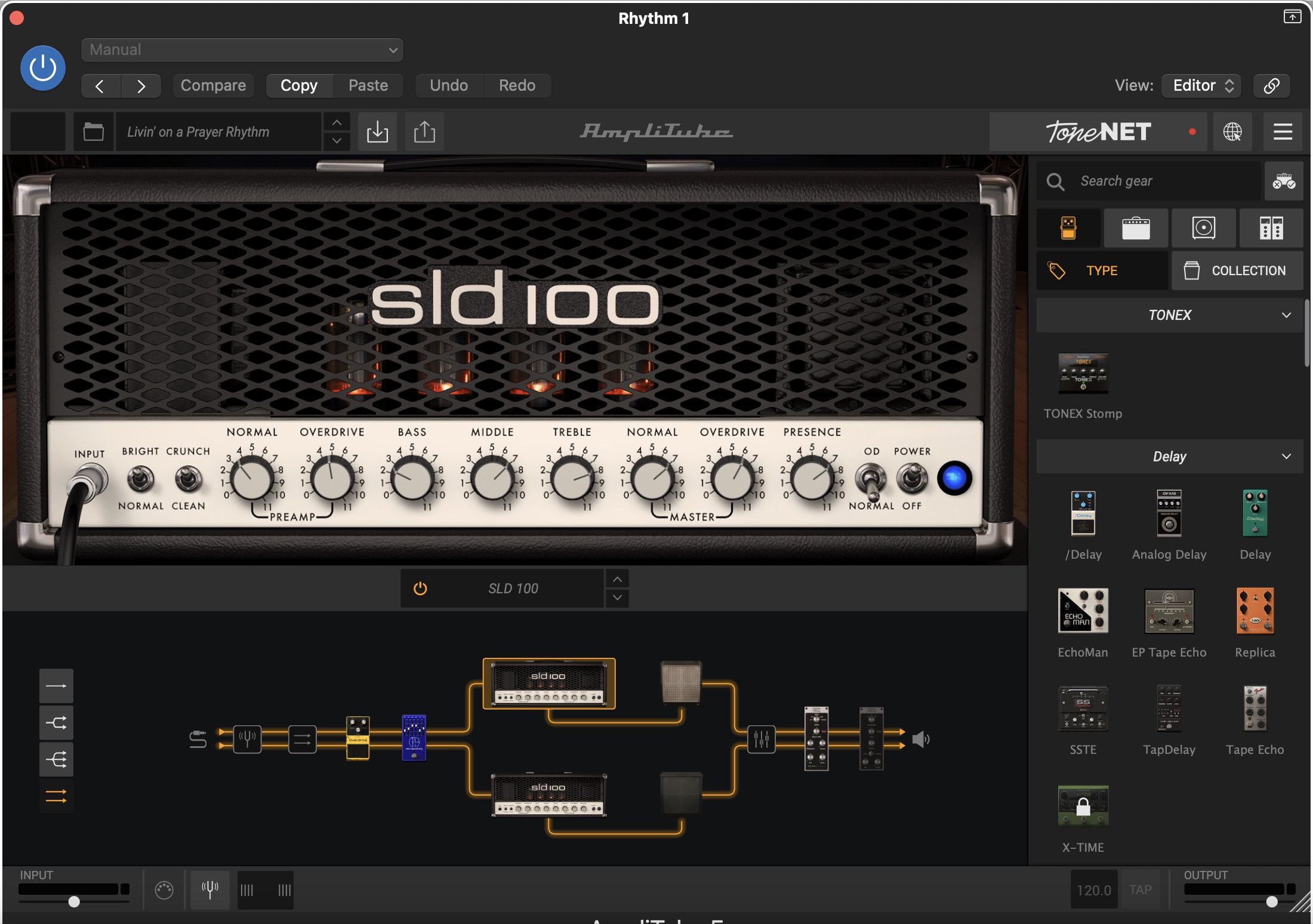1313x924 pixels.
Task: Switch to the COLLECTION tab
Action: point(1237,271)
